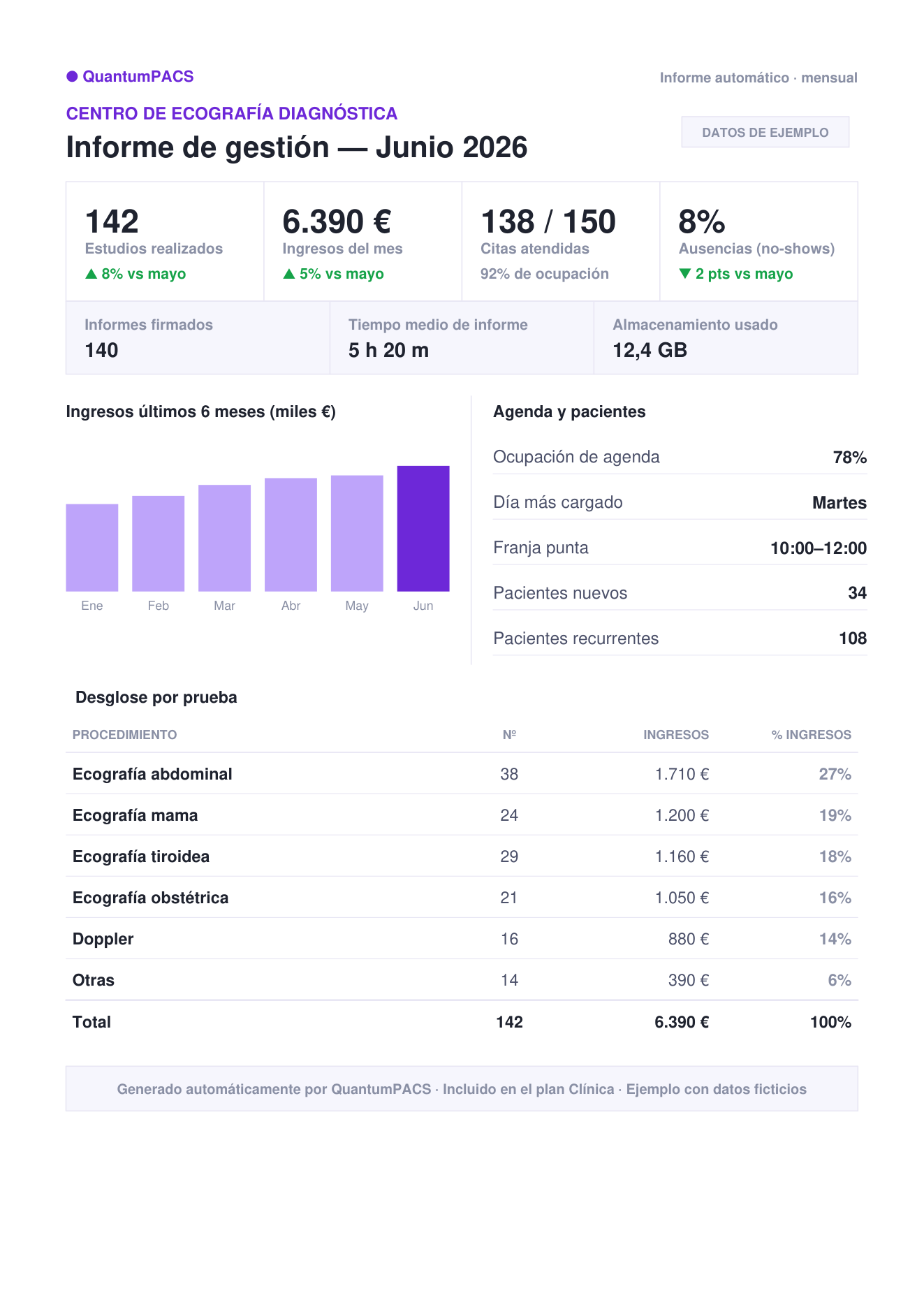Click the '27%' share cell
Image resolution: width=924 pixels, height=1307 pixels.
[835, 774]
